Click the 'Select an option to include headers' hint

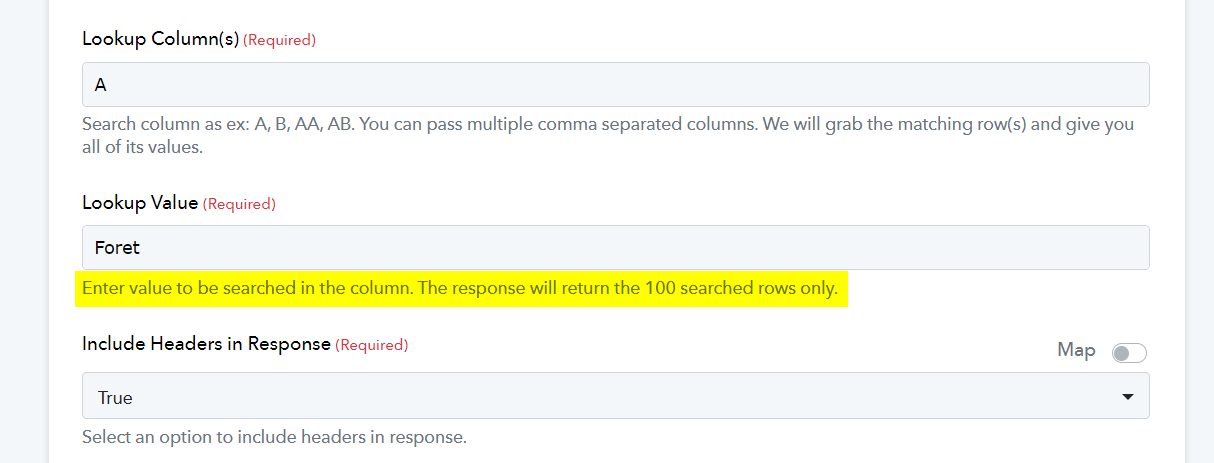coord(274,437)
